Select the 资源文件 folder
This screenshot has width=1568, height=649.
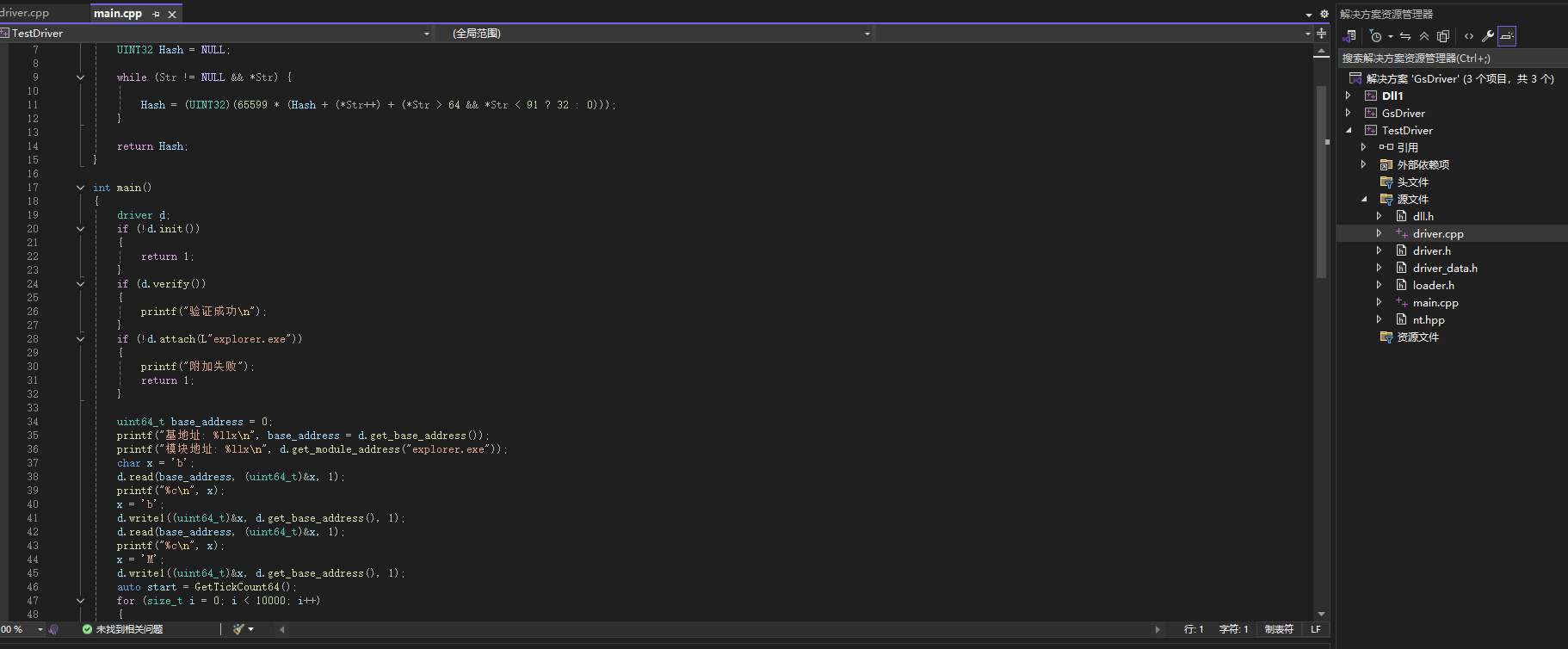[x=1417, y=337]
